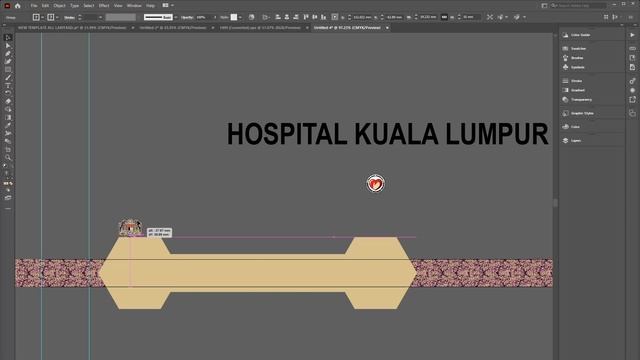
Task: Click the Transform isolate icon beside height field
Action: point(490,17)
